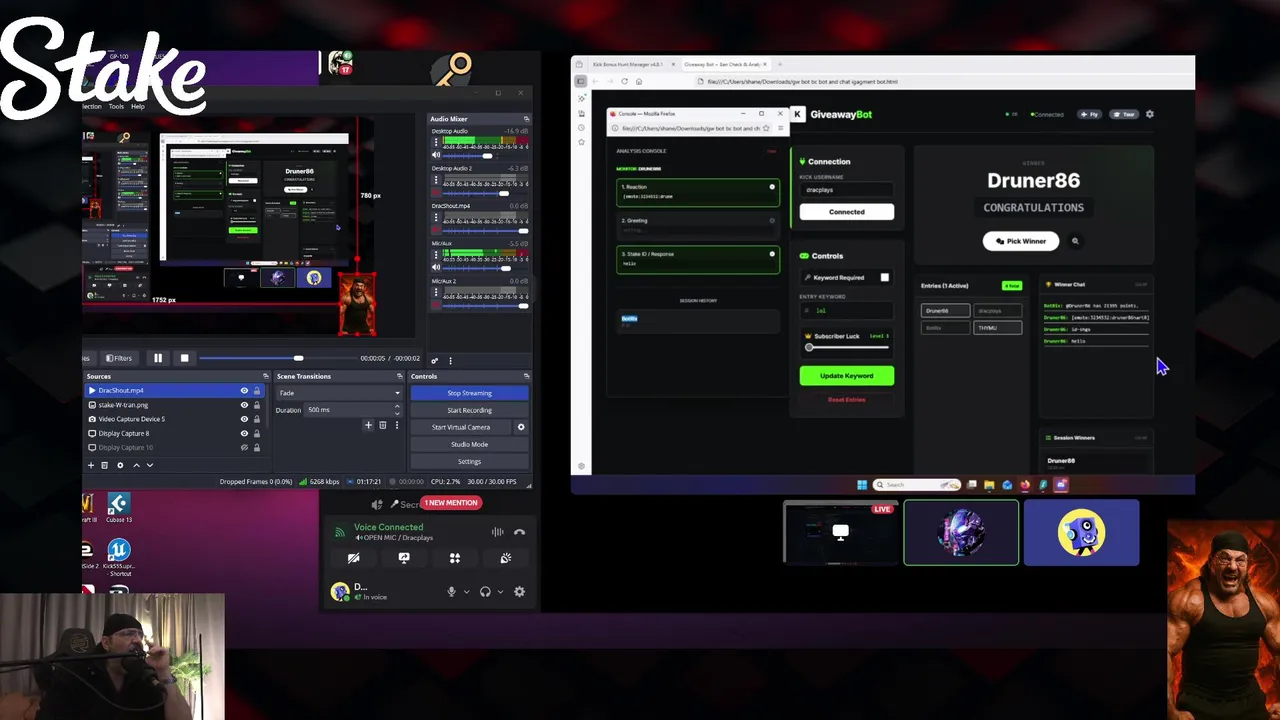Remove selected source via Sources trash icon
Image resolution: width=1280 pixels, height=720 pixels.
coord(105,465)
